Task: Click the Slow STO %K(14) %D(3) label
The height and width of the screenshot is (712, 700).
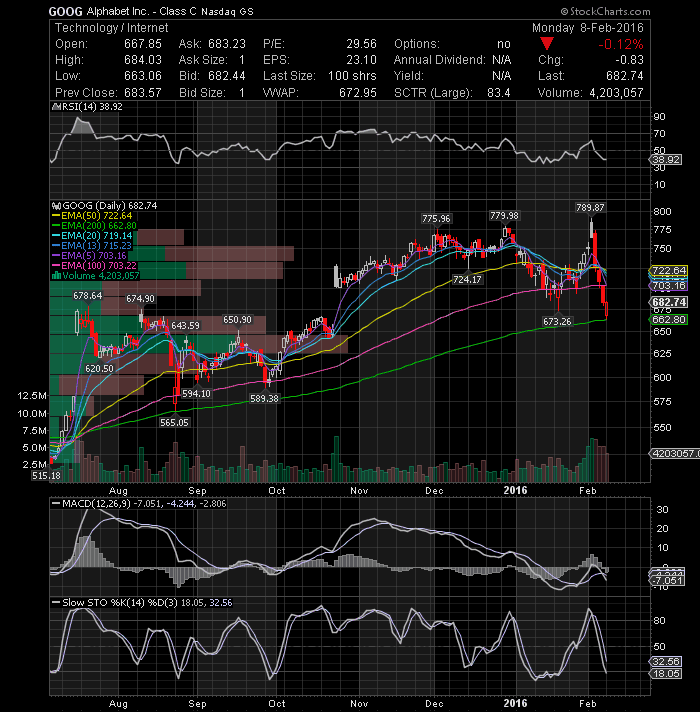Action: 119,603
